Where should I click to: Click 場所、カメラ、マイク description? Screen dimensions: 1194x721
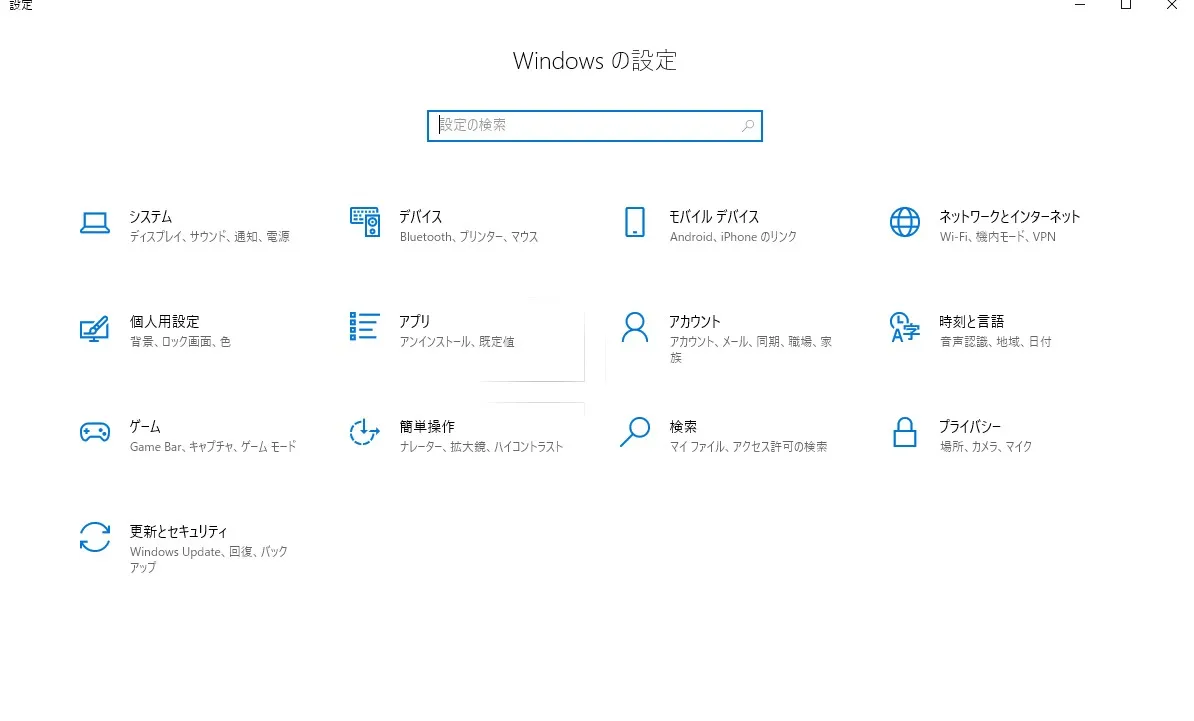(x=986, y=447)
